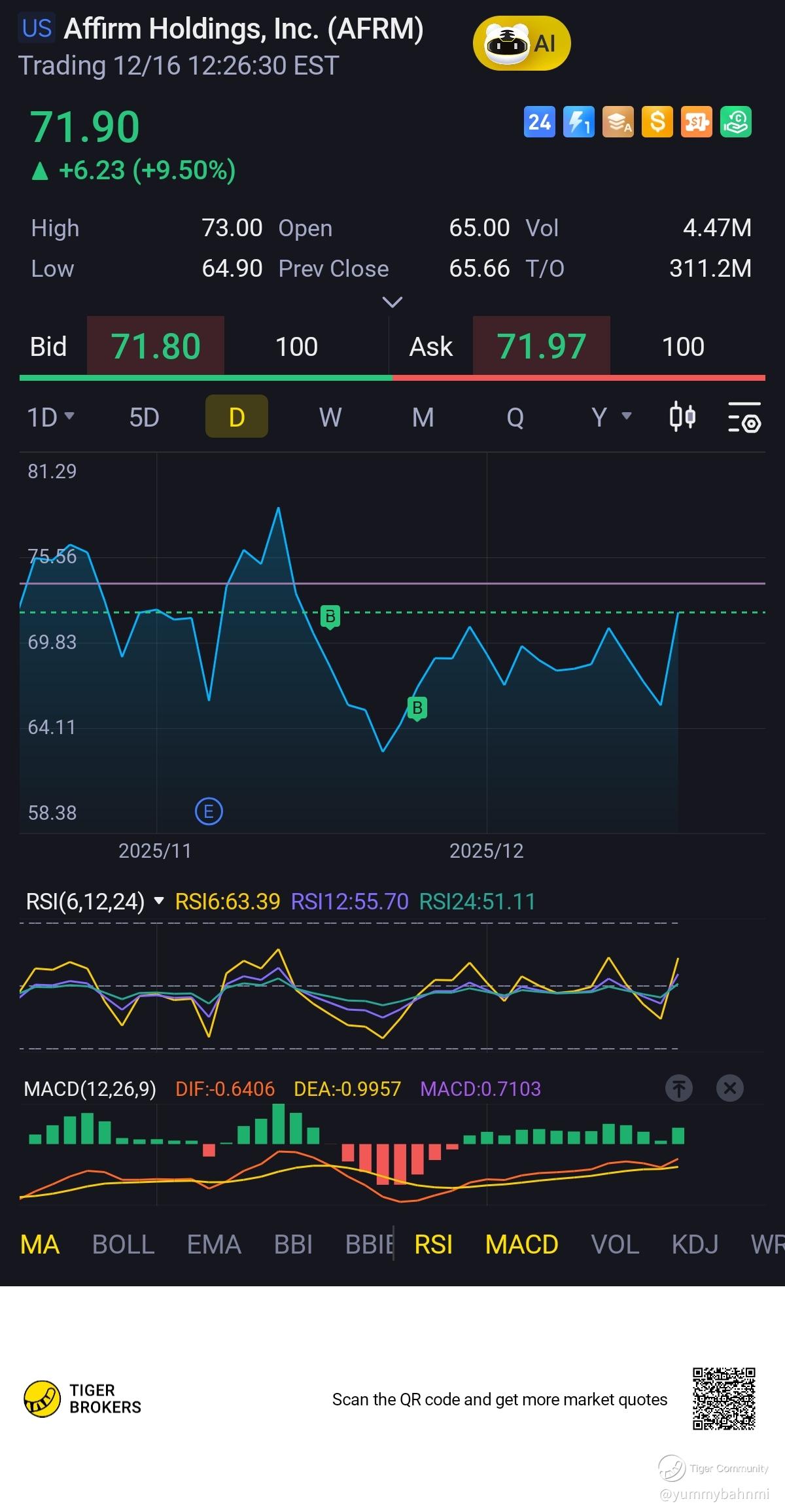Image resolution: width=785 pixels, height=1512 pixels.
Task: Expand the quote details chevron
Action: pos(392,302)
